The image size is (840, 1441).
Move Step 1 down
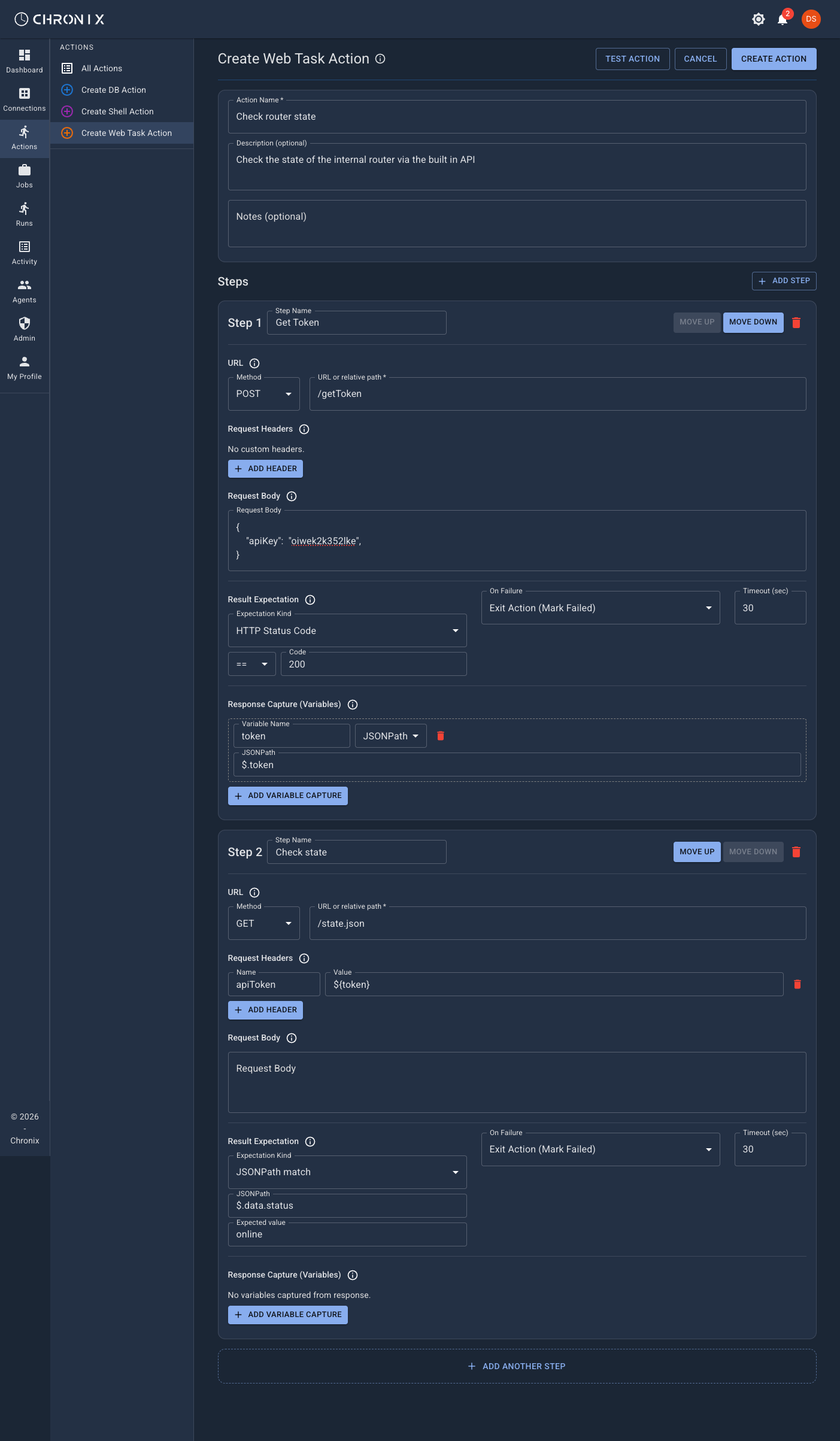click(753, 322)
